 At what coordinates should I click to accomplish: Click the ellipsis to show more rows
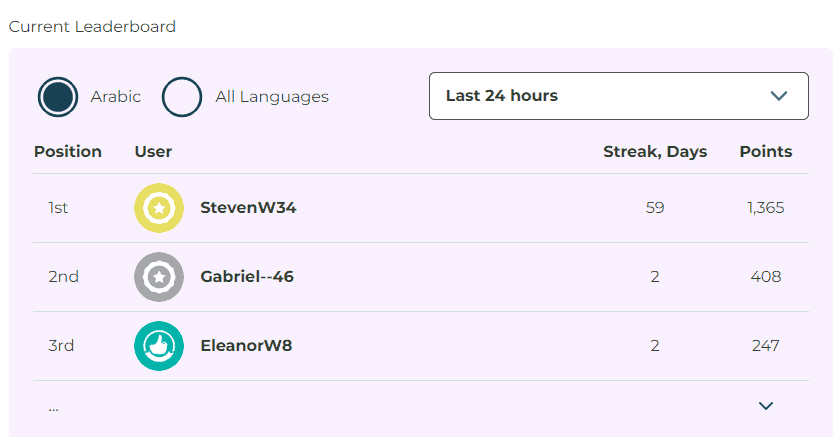54,407
